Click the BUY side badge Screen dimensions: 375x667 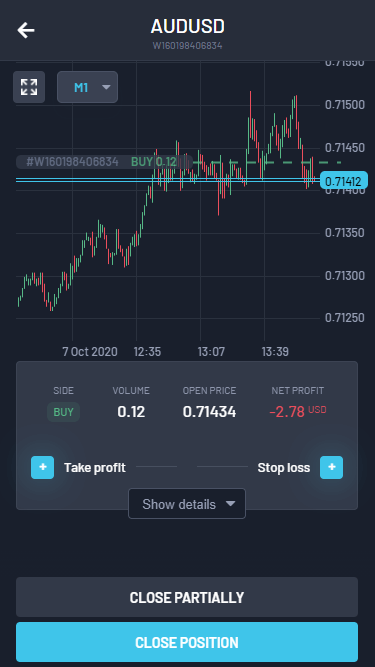click(x=63, y=412)
